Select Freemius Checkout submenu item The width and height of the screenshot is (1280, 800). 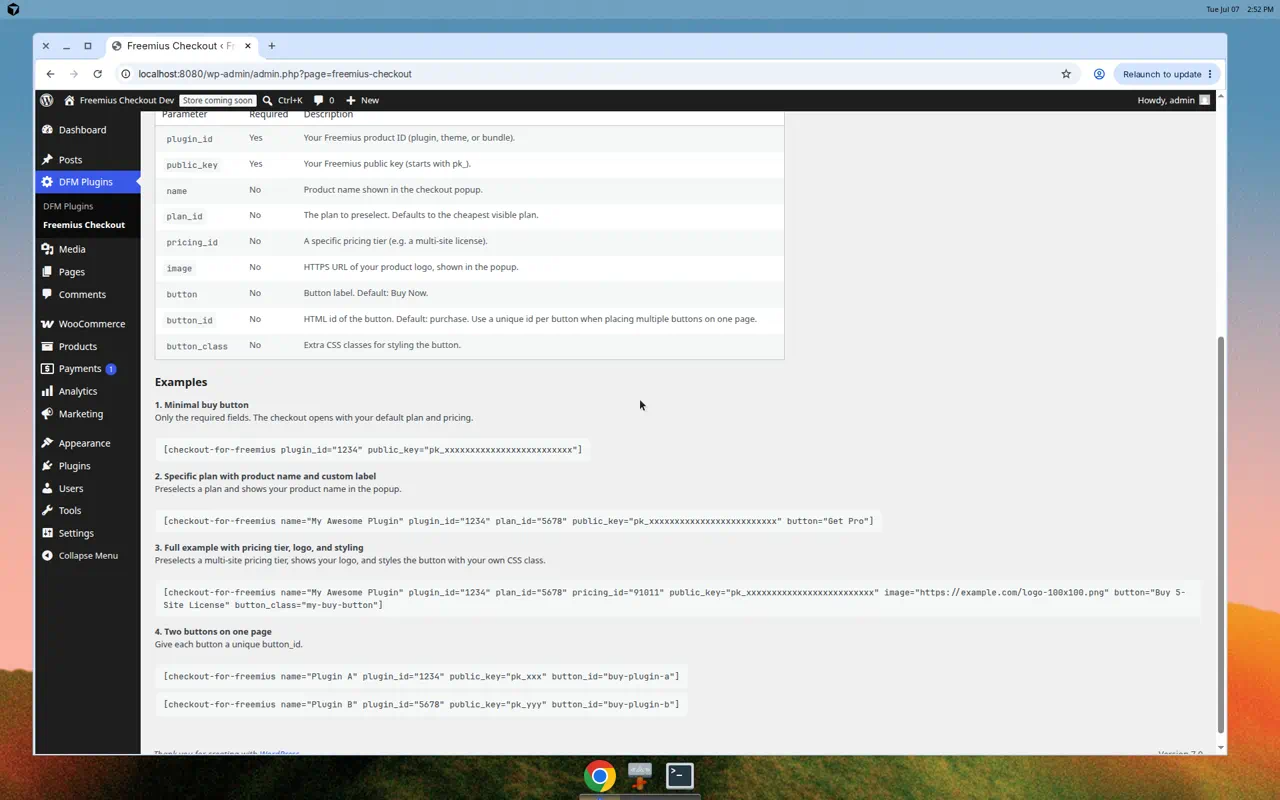click(84, 225)
